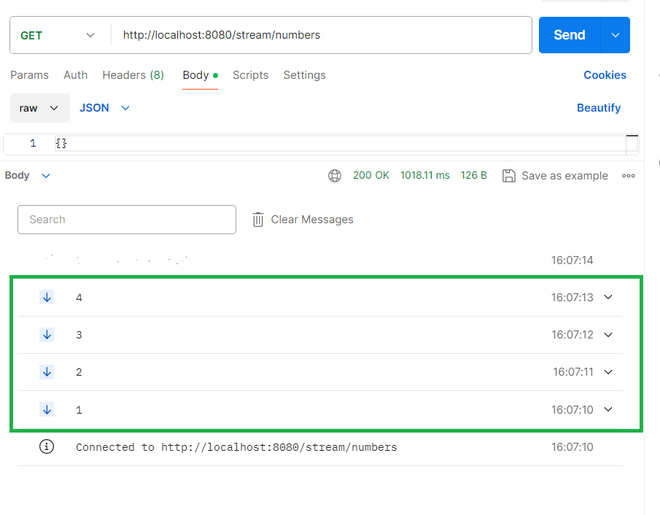Switch to the Params tab
Screen dimensions: 660x515
coord(29,75)
